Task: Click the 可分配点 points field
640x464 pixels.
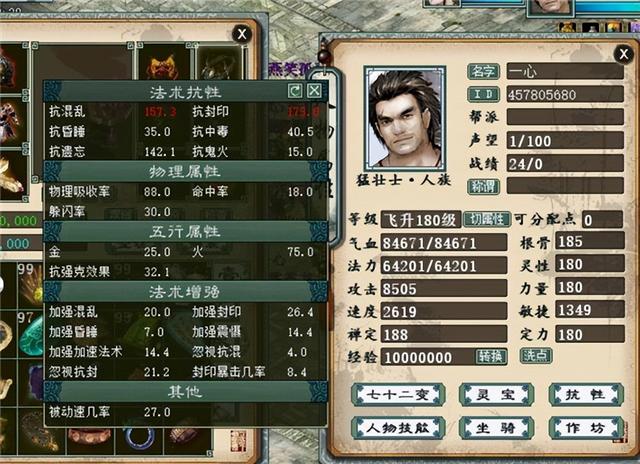Action: [602, 220]
